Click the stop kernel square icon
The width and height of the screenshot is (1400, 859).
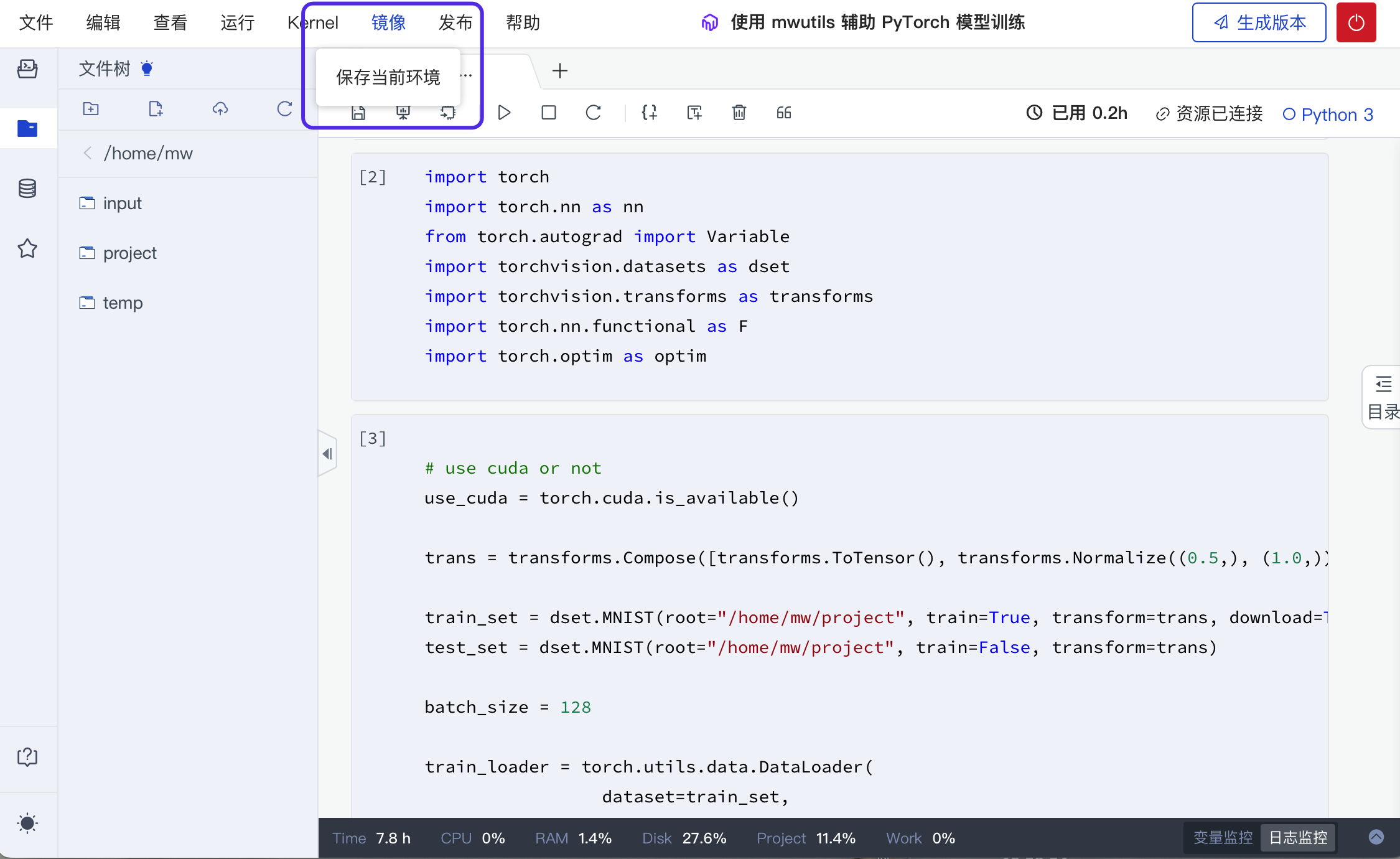[x=548, y=113]
